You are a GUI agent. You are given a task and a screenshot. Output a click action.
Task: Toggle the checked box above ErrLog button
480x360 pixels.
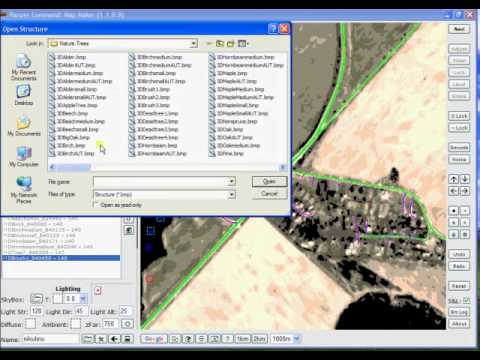466,300
